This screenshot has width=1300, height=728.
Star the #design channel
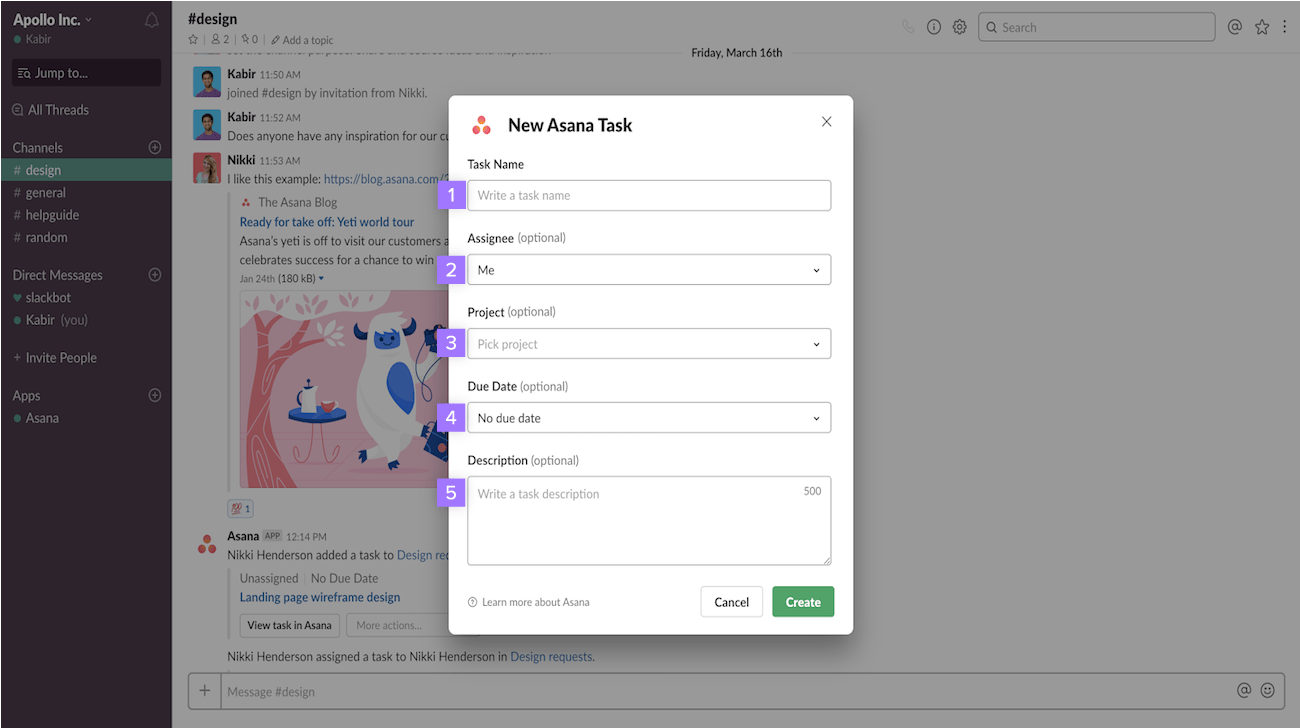pyautogui.click(x=193, y=40)
